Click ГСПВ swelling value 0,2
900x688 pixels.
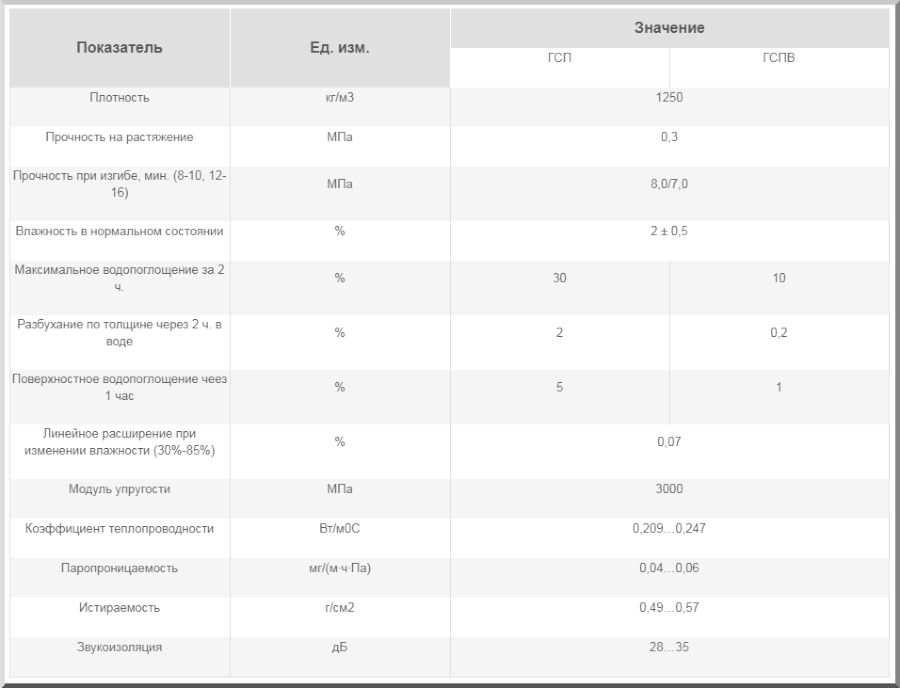pyautogui.click(x=779, y=333)
